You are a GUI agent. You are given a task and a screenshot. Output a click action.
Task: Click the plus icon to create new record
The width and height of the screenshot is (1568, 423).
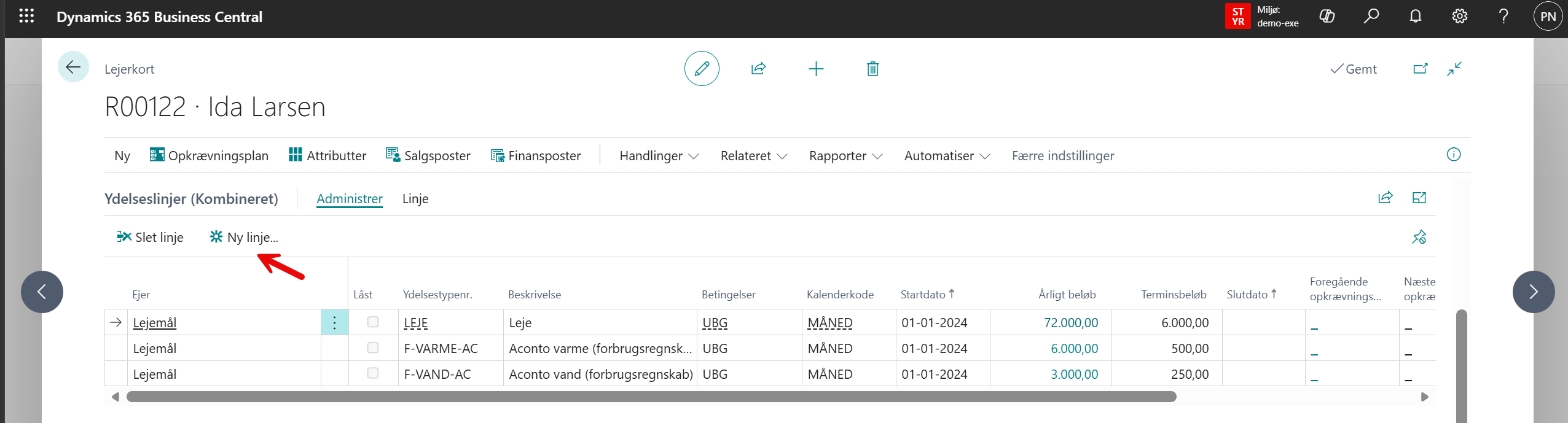coord(816,69)
